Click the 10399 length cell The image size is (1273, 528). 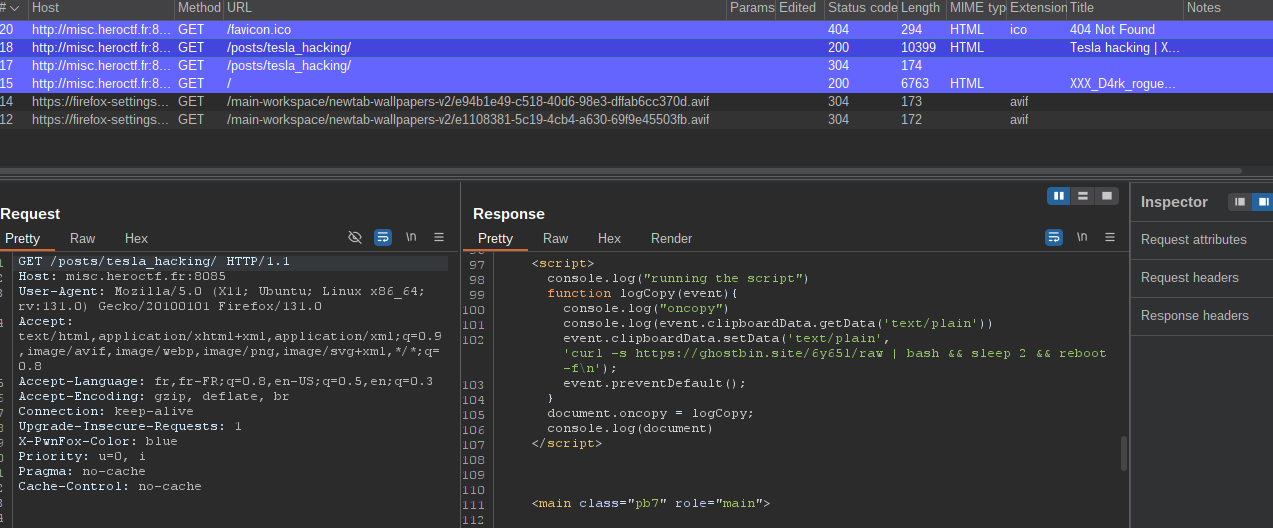tap(919, 48)
